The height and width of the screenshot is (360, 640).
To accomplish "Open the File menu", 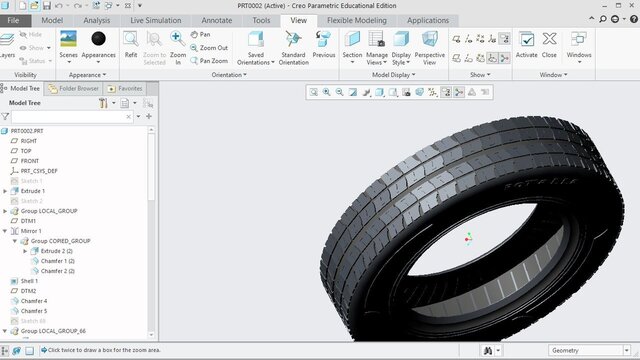I will [x=13, y=20].
